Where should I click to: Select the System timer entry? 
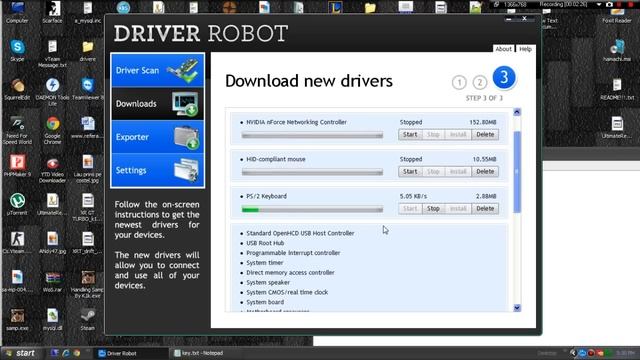pyautogui.click(x=264, y=262)
